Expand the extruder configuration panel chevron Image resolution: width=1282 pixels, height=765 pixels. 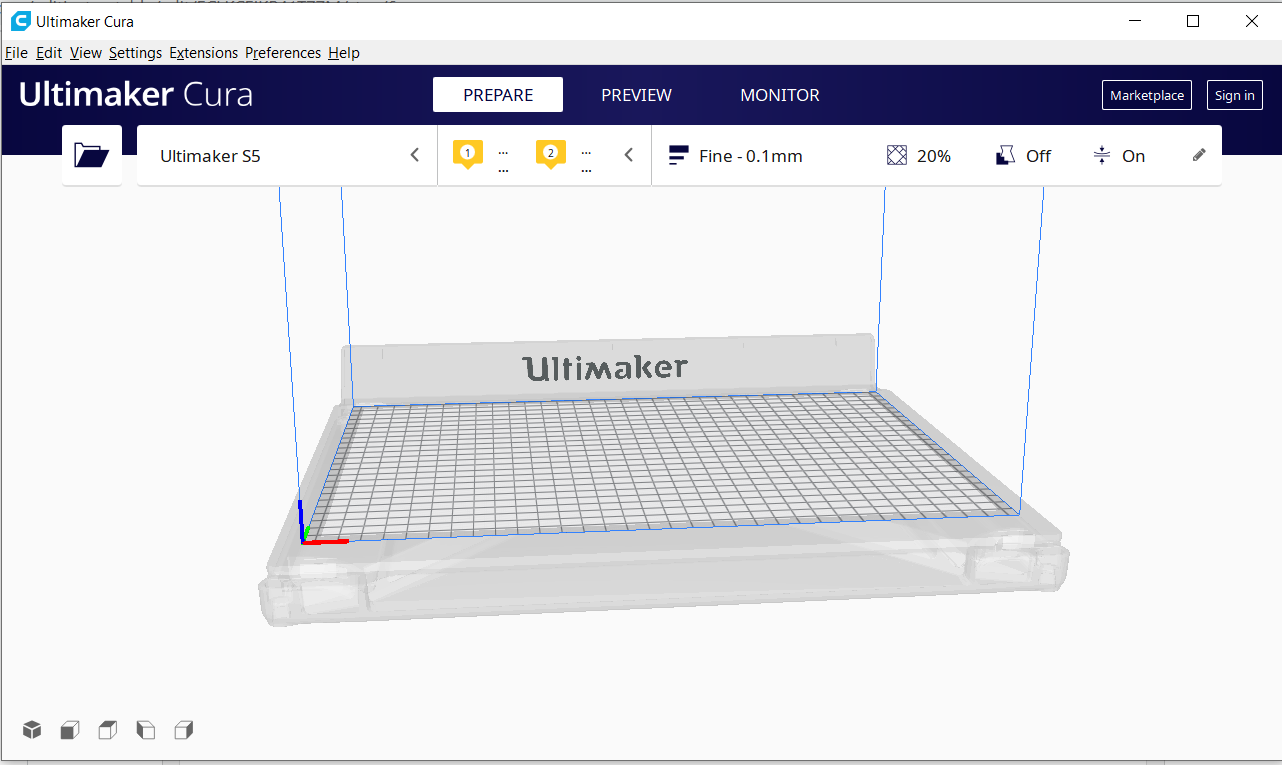[x=629, y=155]
